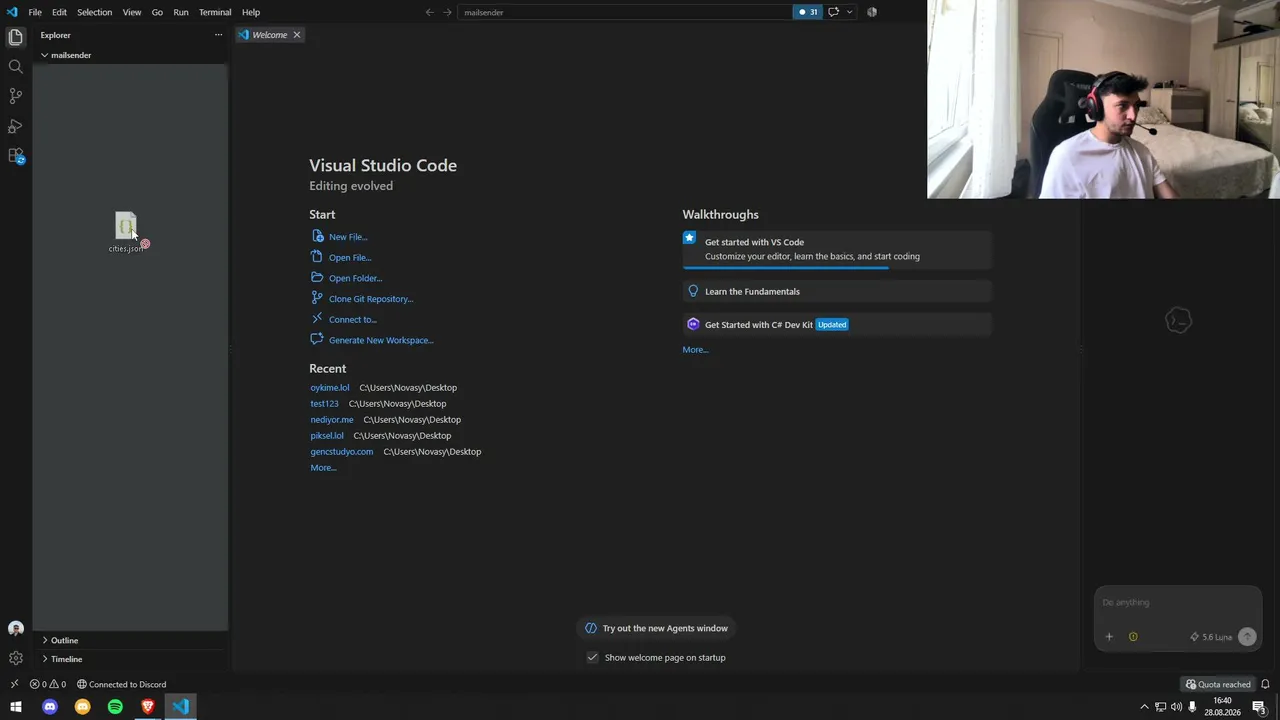Image resolution: width=1280 pixels, height=720 pixels.
Task: Click the Explorer more actions ellipsis
Action: (218, 35)
